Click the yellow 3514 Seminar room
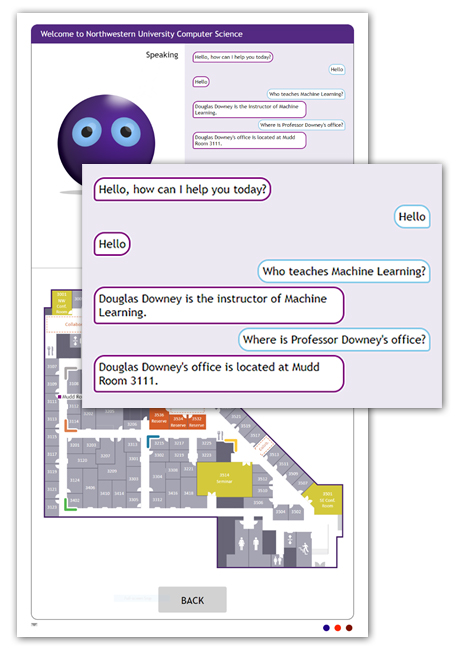465x650 pixels. pyautogui.click(x=224, y=478)
